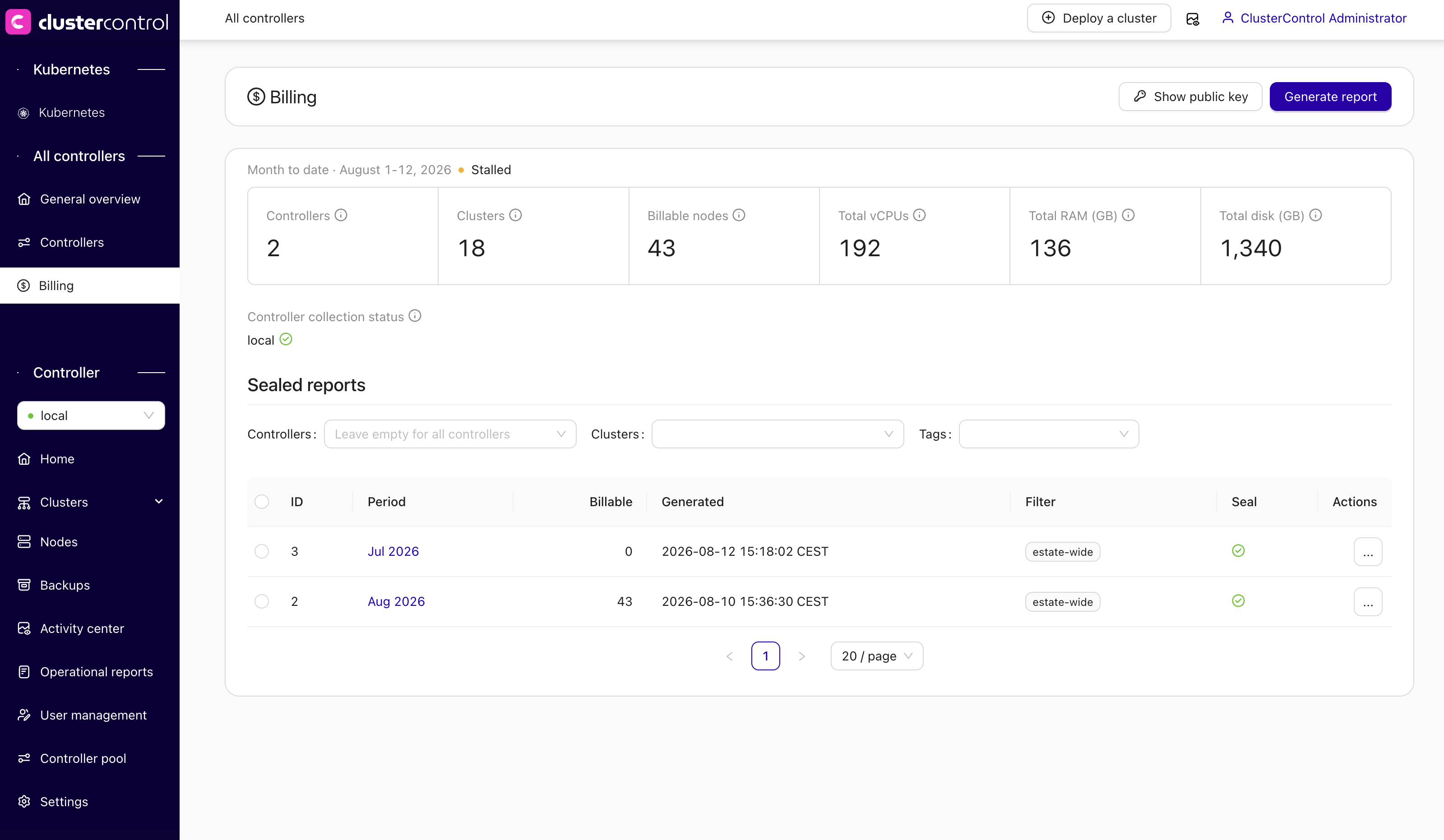Screen dimensions: 1444x840
Task: Open actions menu for Aug 2026 report
Action: coord(1368,602)
